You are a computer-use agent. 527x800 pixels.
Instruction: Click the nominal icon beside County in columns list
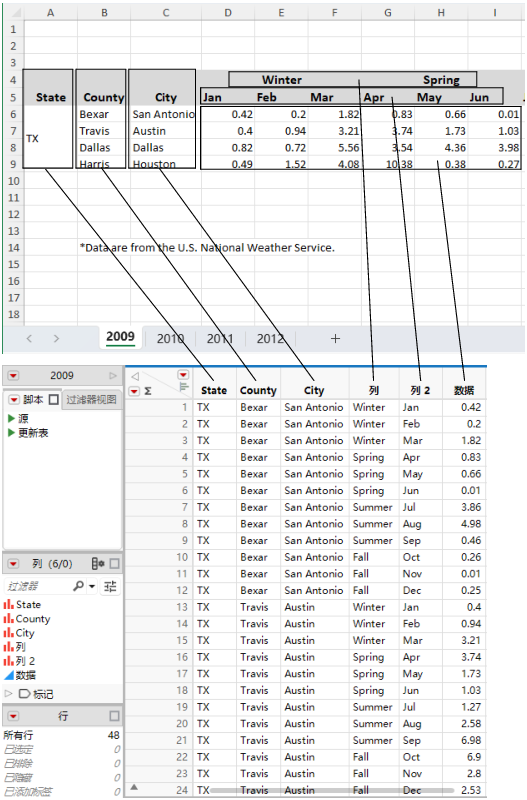click(9, 619)
